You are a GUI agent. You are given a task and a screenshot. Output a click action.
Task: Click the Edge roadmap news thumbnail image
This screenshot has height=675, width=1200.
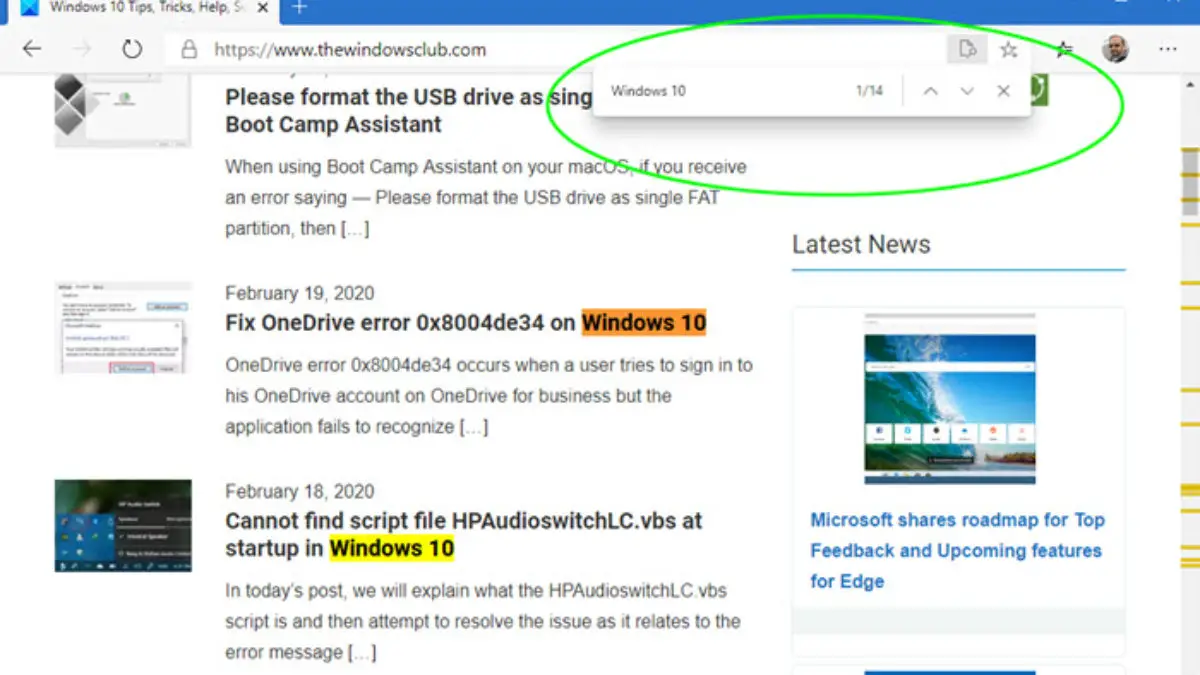(x=949, y=399)
